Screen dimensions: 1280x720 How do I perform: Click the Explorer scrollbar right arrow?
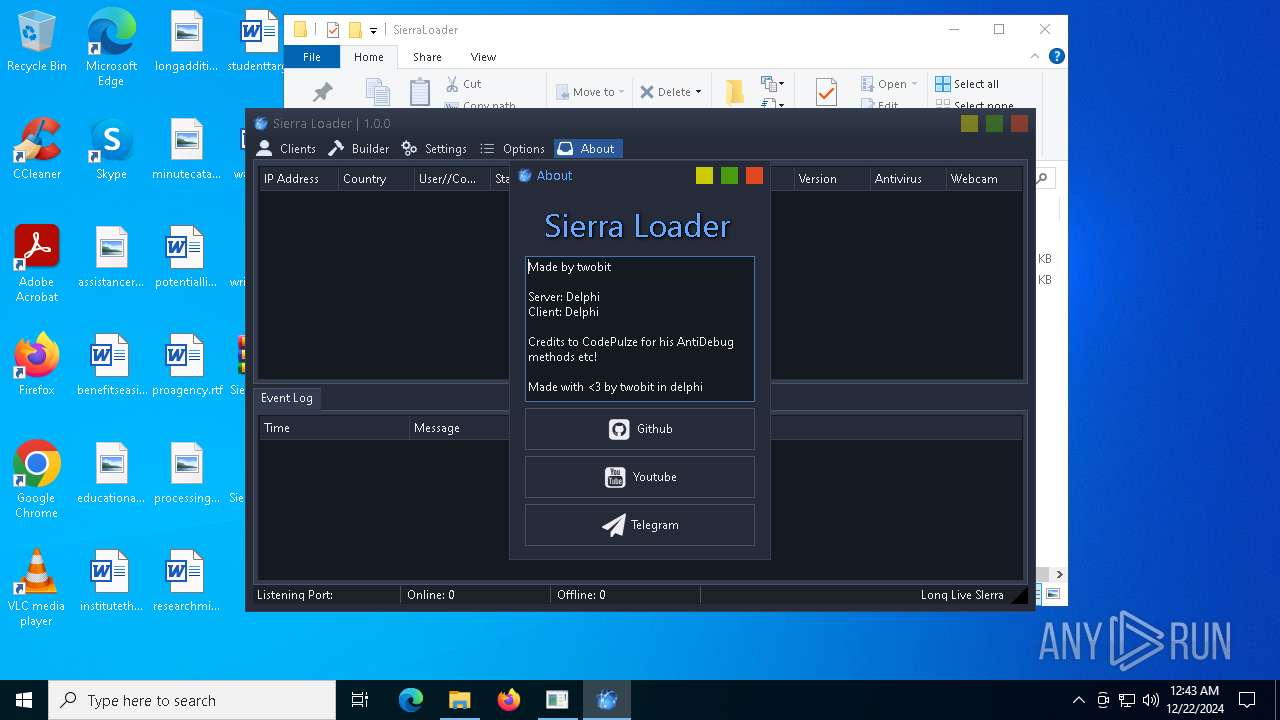[1059, 574]
